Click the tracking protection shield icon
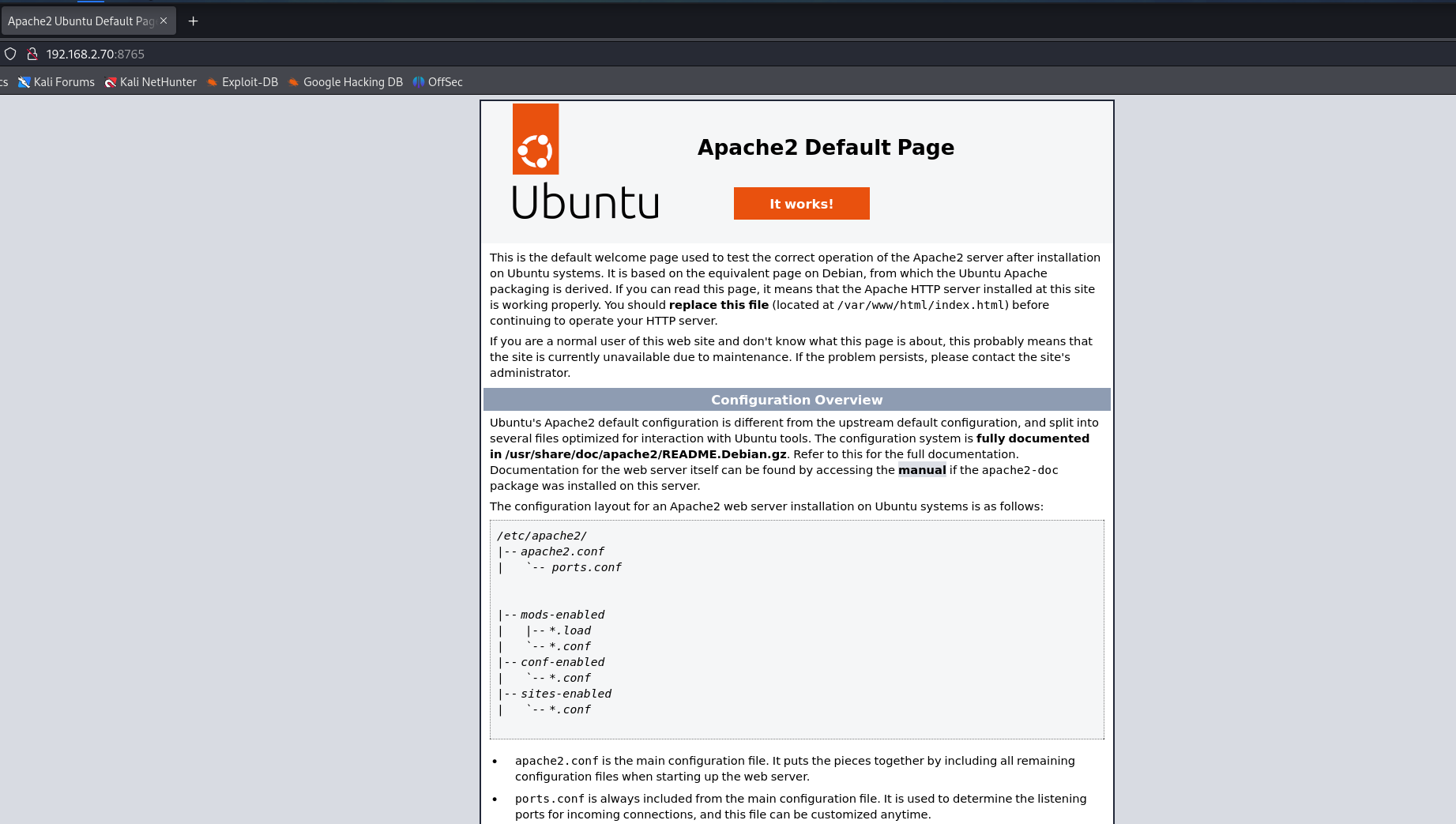 pyautogui.click(x=10, y=54)
